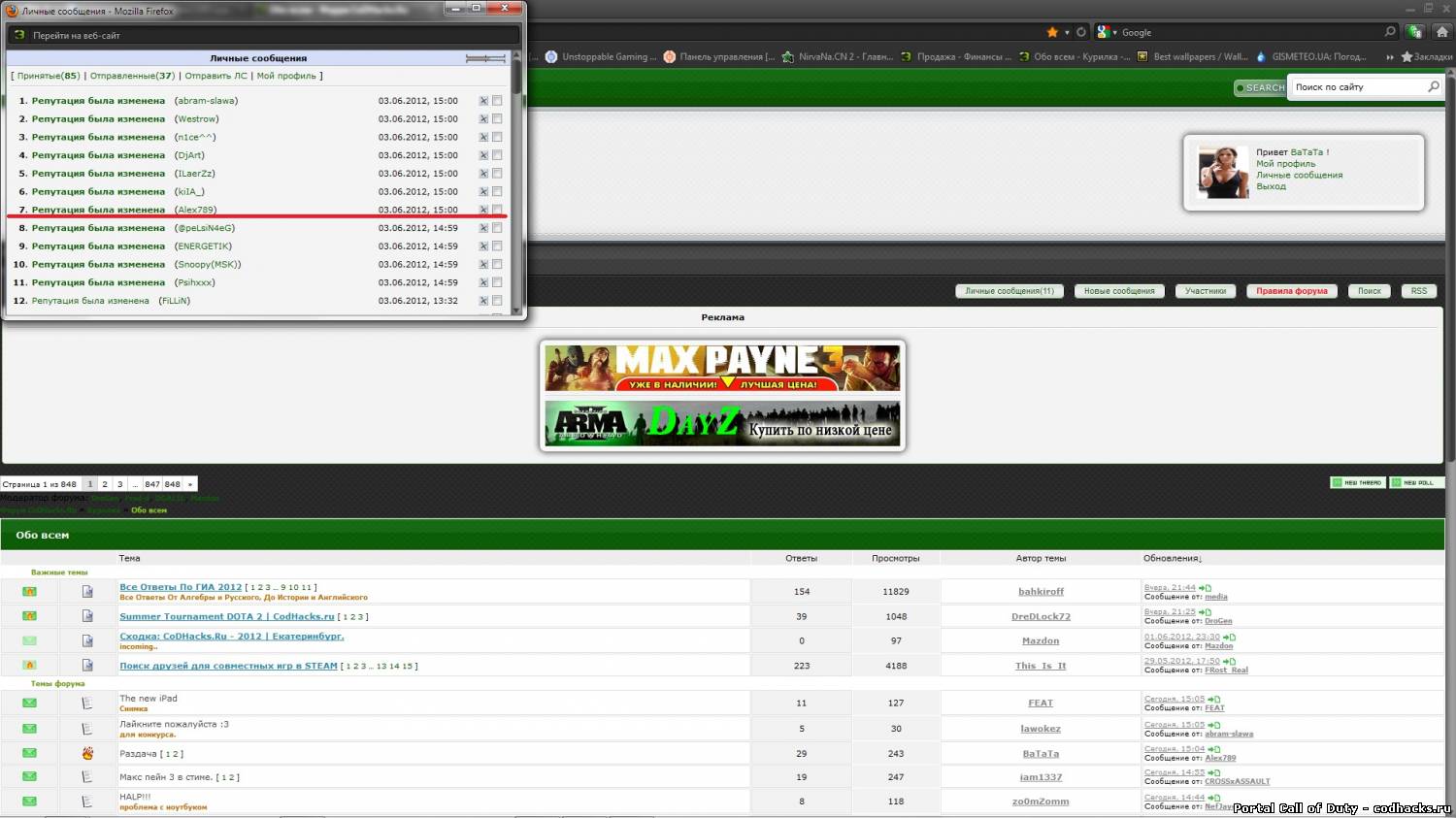The image size is (1456, 818).
Task: Click document icon in 'HALP!!!' row
Action: (x=87, y=802)
